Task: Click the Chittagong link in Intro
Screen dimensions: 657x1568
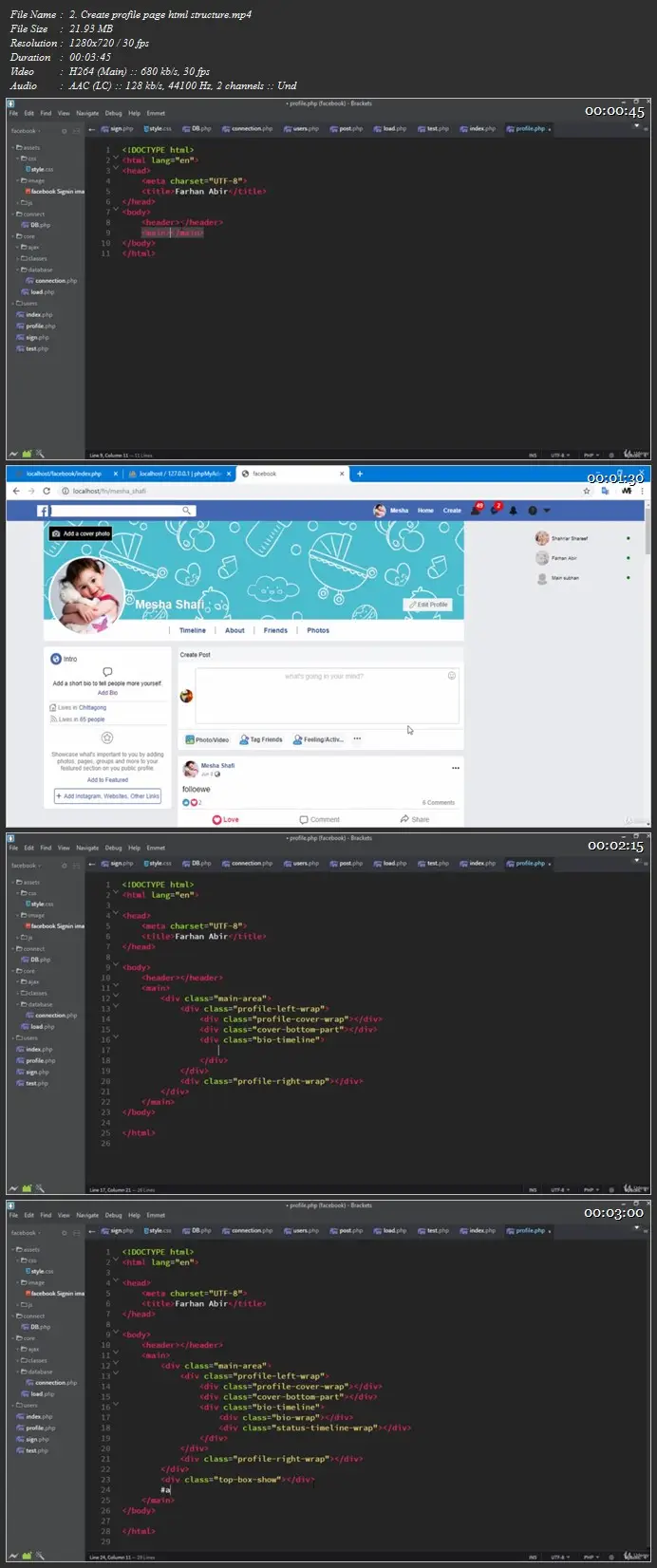Action: pos(92,708)
